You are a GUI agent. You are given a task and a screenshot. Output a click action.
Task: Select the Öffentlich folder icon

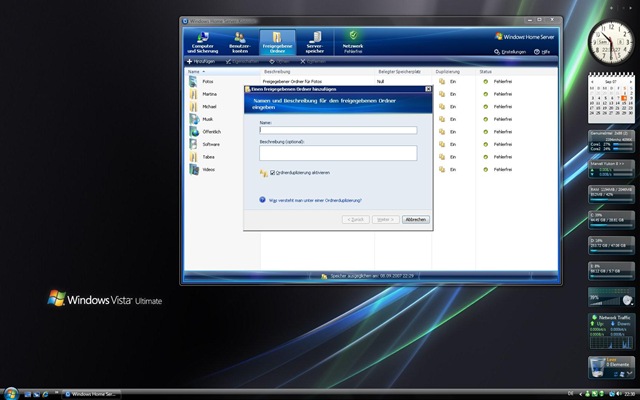[x=194, y=132]
